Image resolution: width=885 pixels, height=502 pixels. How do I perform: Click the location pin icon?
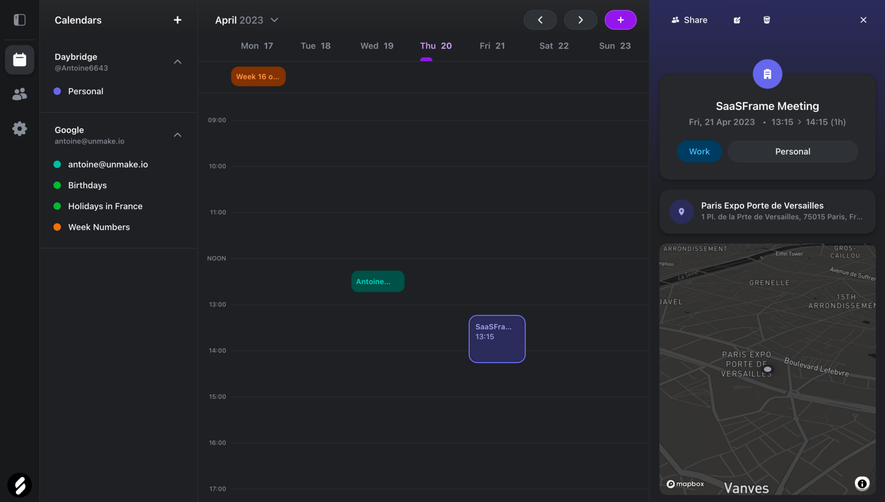click(681, 211)
